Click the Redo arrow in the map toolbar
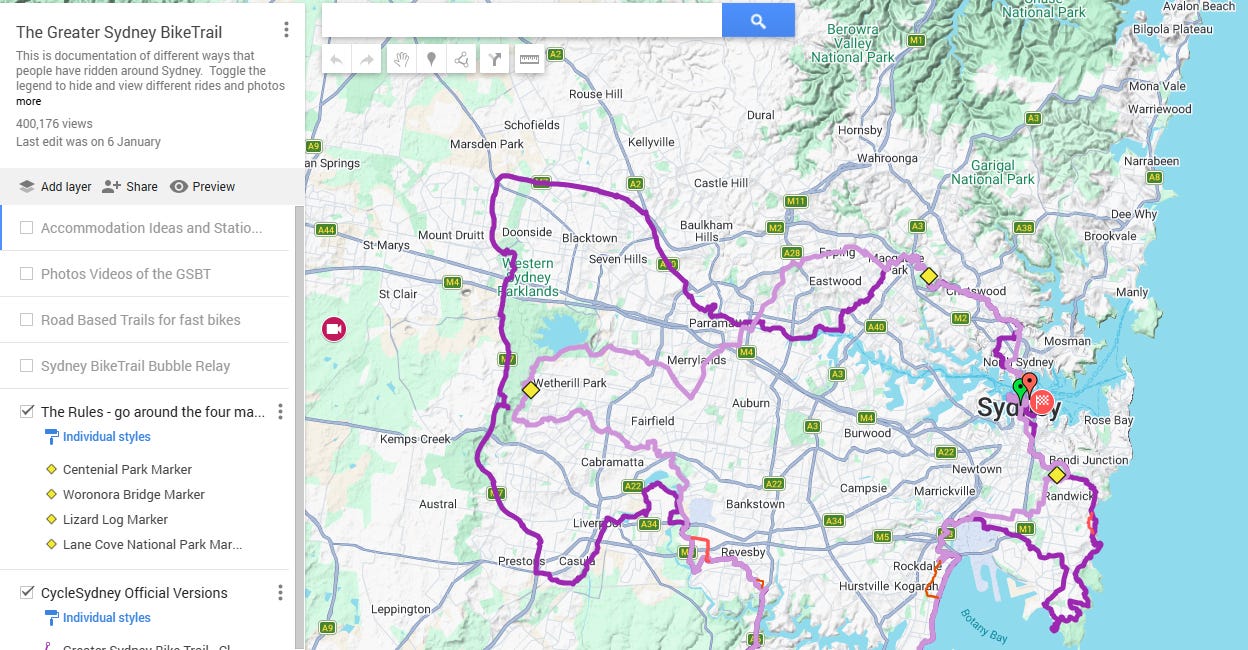 tap(367, 60)
